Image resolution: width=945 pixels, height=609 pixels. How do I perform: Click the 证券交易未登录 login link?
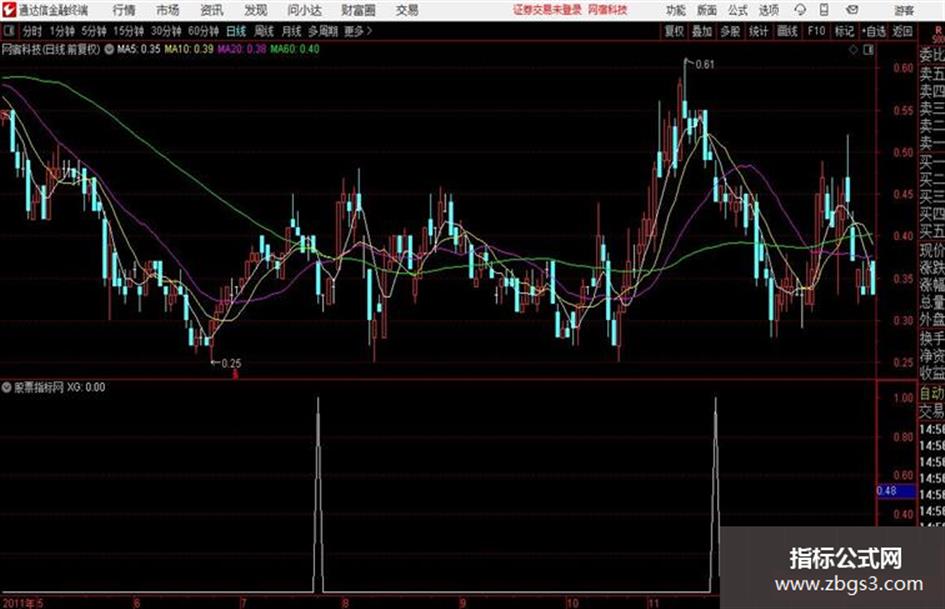pos(547,10)
